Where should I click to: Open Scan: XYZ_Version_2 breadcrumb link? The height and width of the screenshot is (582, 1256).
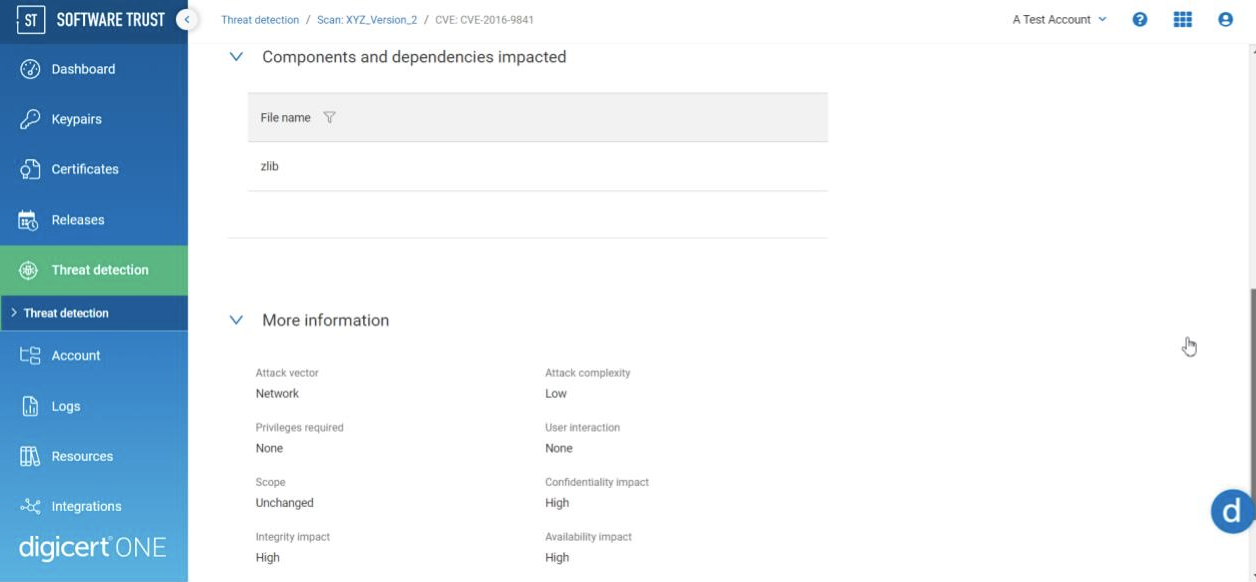tap(367, 20)
